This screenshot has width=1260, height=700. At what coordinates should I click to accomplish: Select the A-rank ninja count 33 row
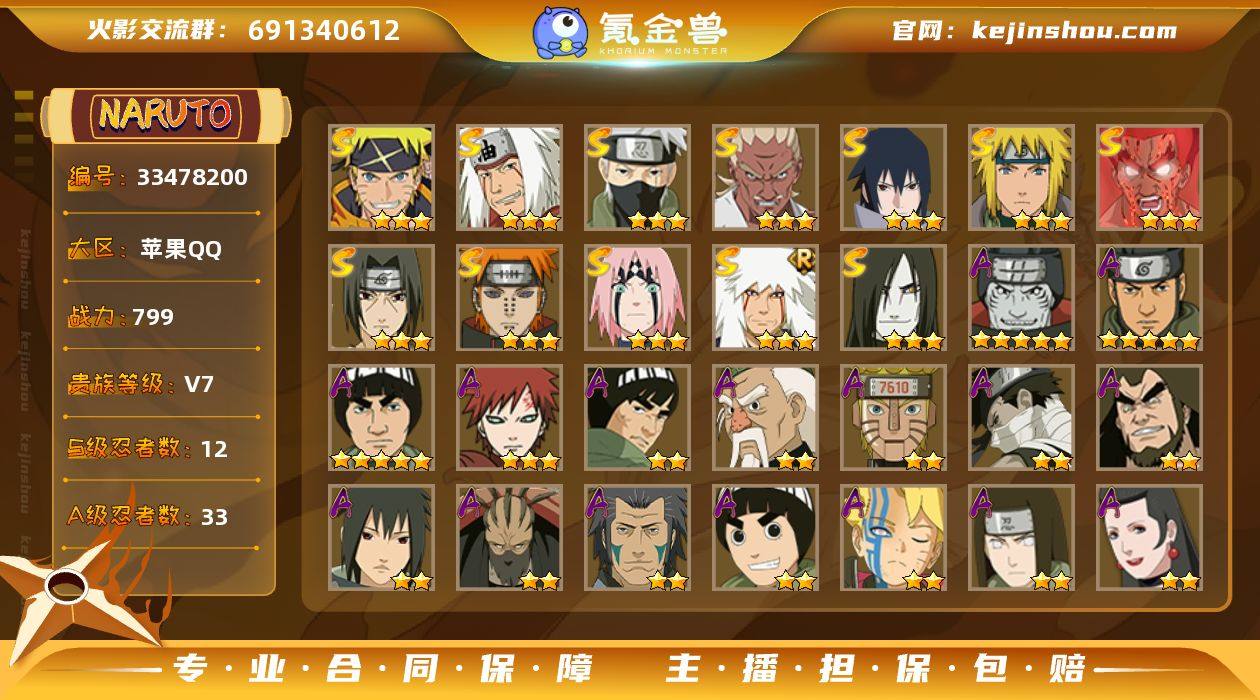[162, 516]
